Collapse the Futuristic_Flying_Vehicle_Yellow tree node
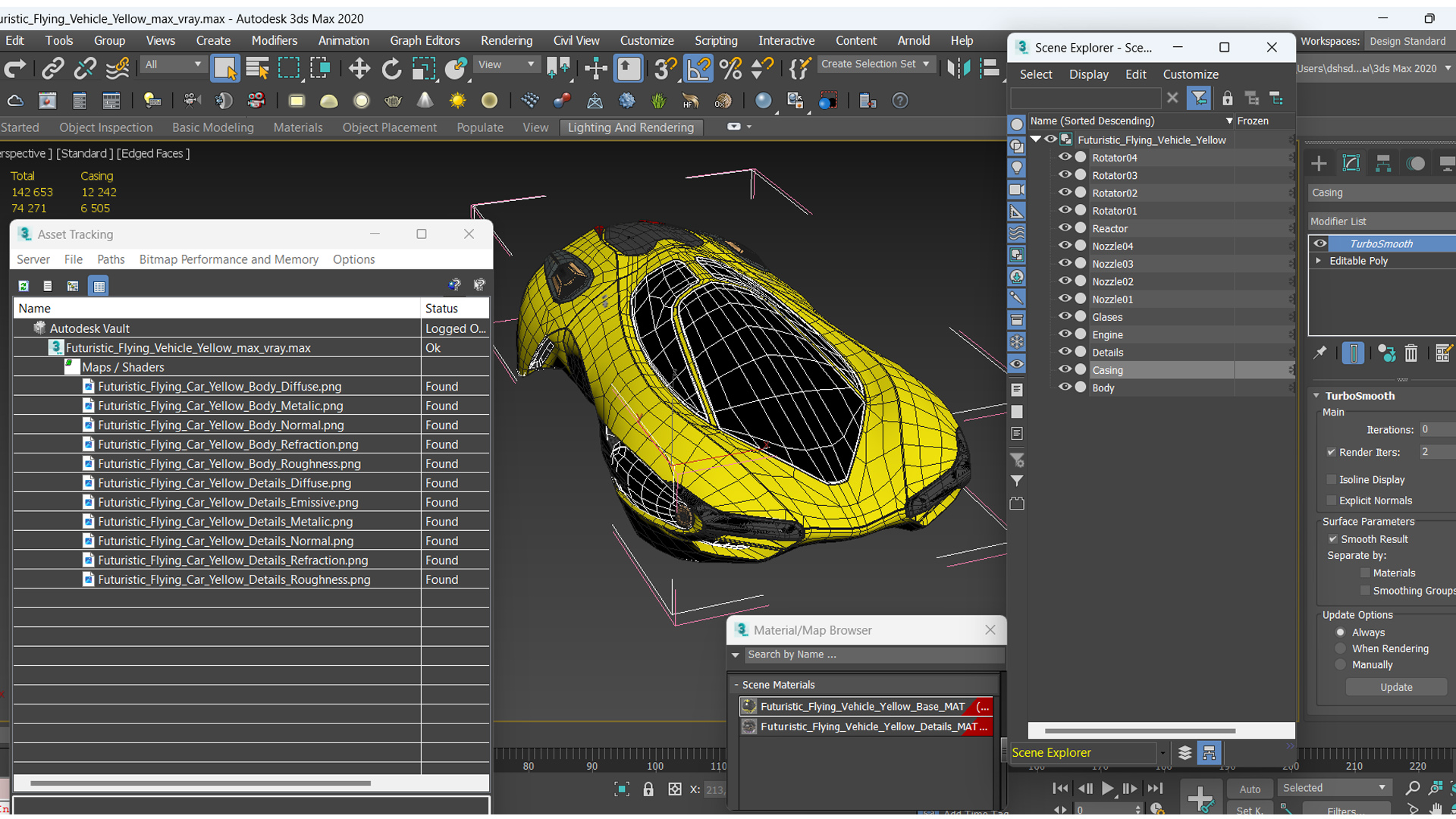Image resolution: width=1456 pixels, height=819 pixels. (1036, 140)
